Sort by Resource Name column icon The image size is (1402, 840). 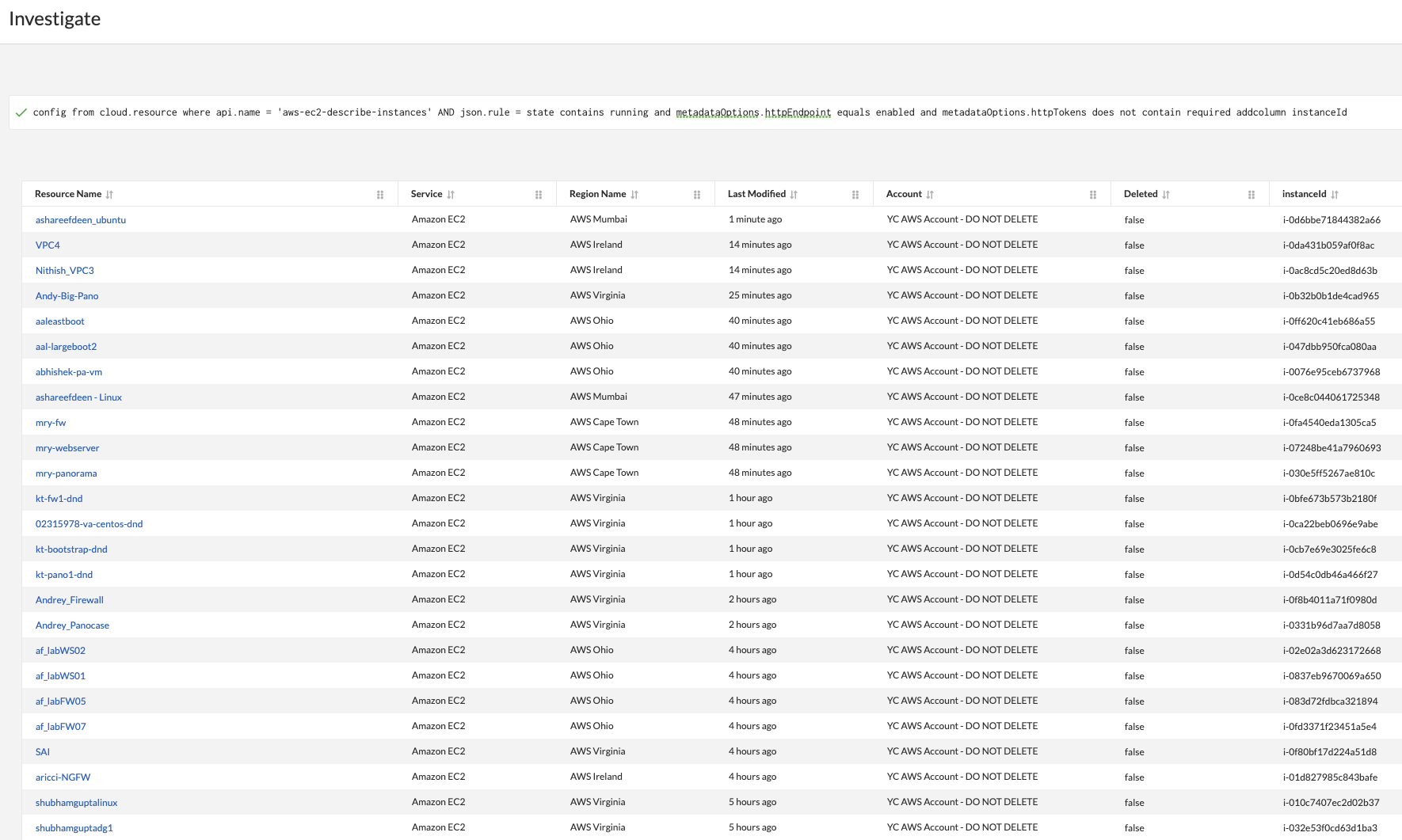[109, 195]
